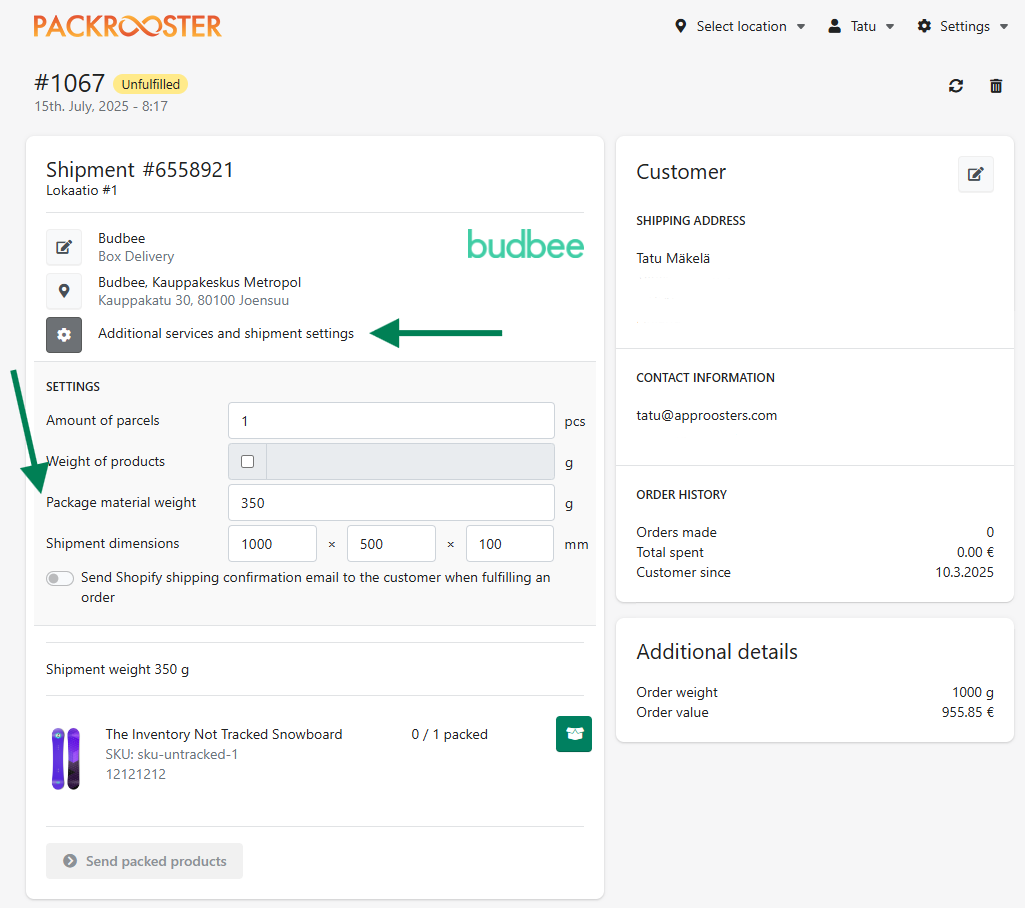The image size is (1025, 908).
Task: Refresh the order with the reload icon
Action: click(x=956, y=86)
